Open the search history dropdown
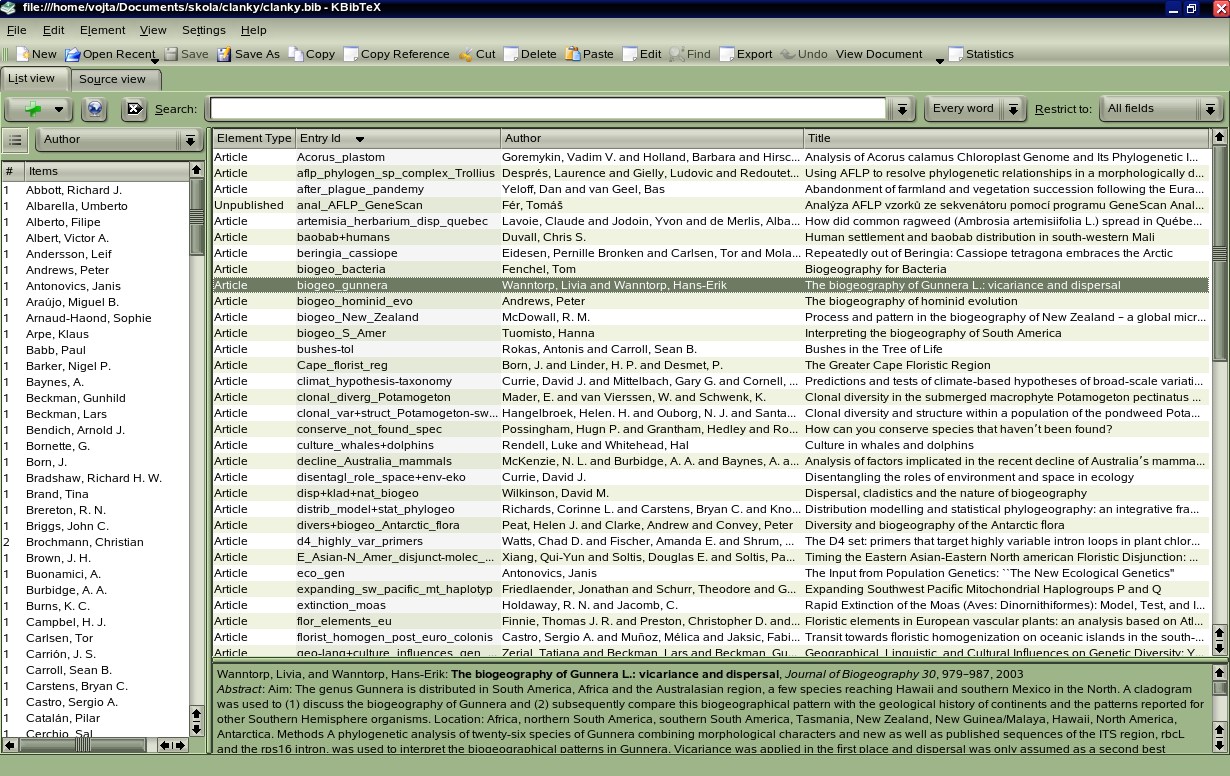The image size is (1230, 776). coord(902,109)
